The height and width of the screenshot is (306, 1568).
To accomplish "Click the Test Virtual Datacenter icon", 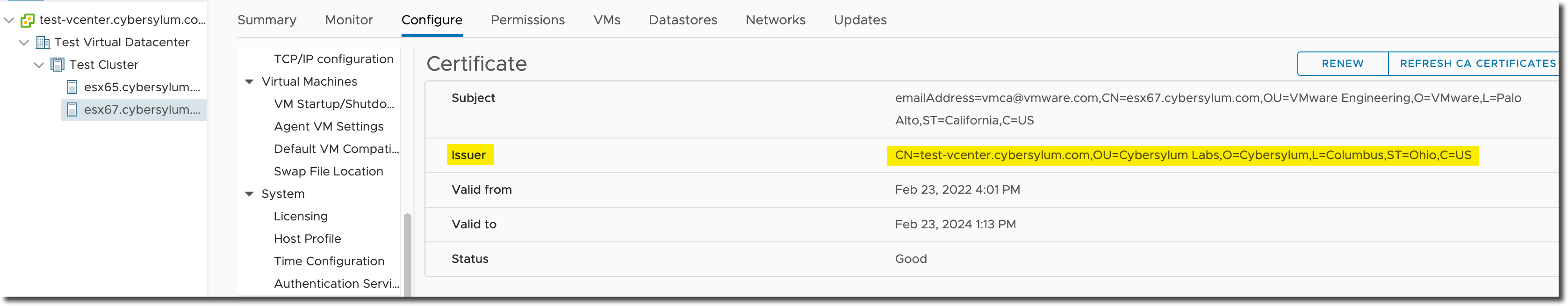I will click(43, 43).
